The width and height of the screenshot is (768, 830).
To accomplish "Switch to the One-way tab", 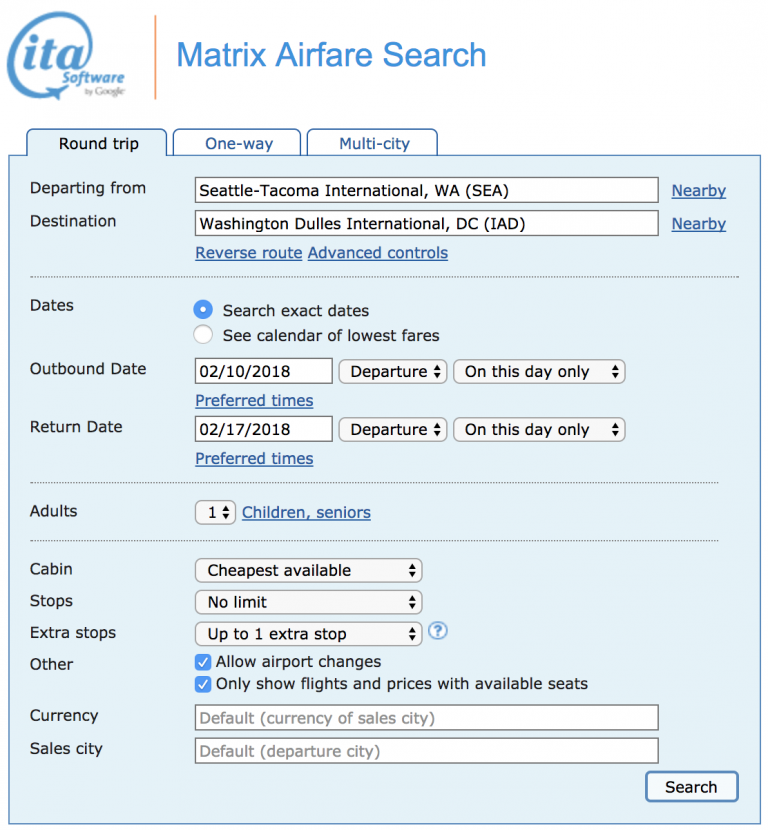I will [x=236, y=143].
